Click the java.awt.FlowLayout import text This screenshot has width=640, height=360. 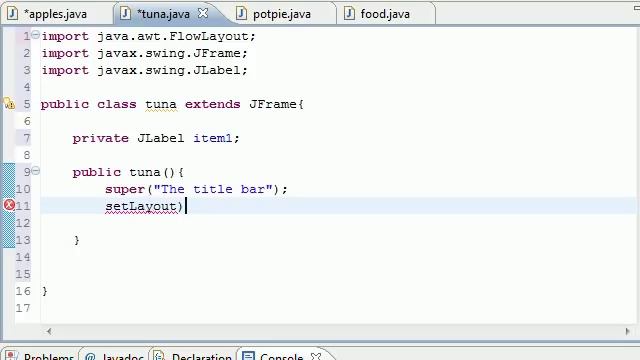coord(173,36)
